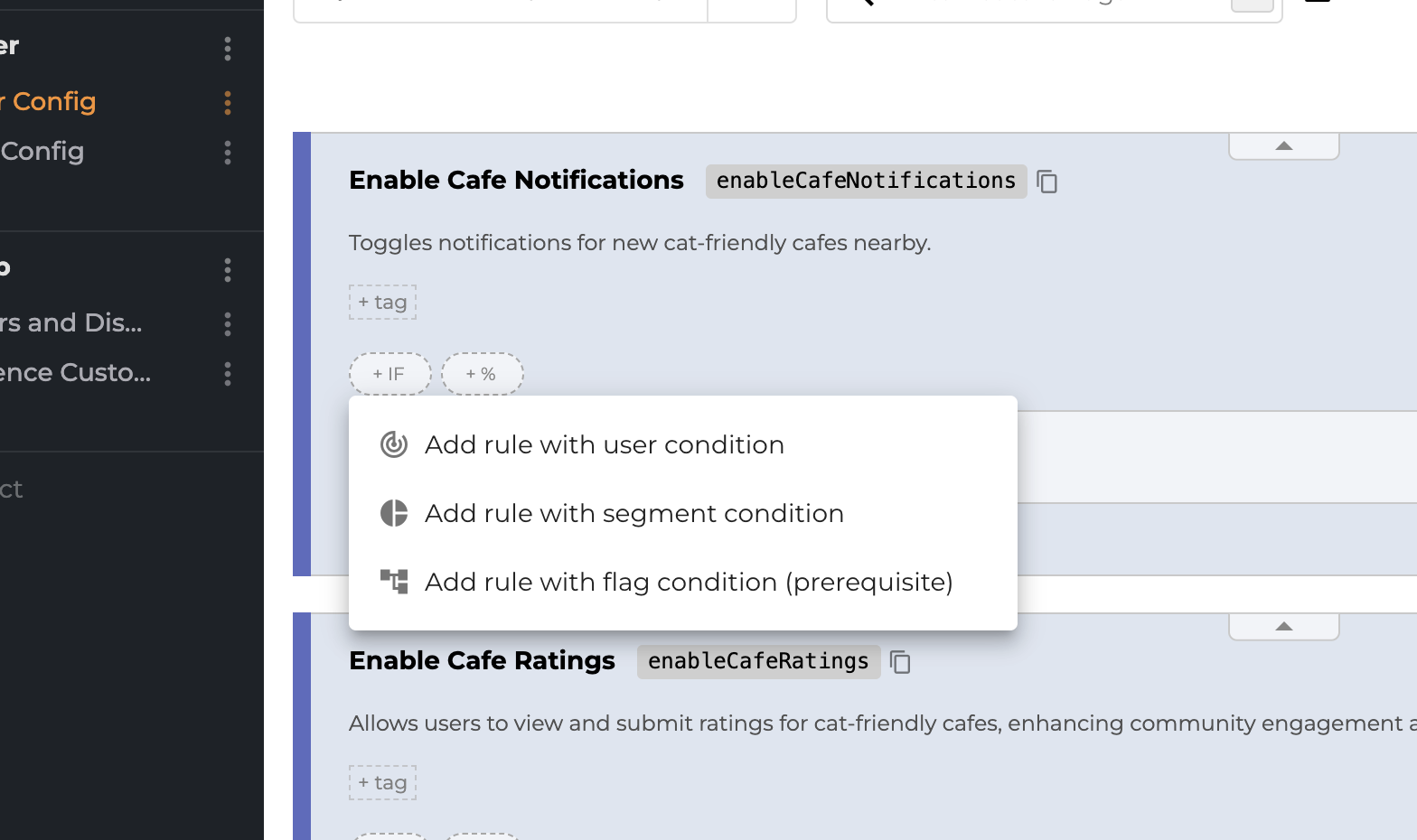Click the + IF button under Cafe Notifications
The image size is (1417, 840).
click(390, 374)
